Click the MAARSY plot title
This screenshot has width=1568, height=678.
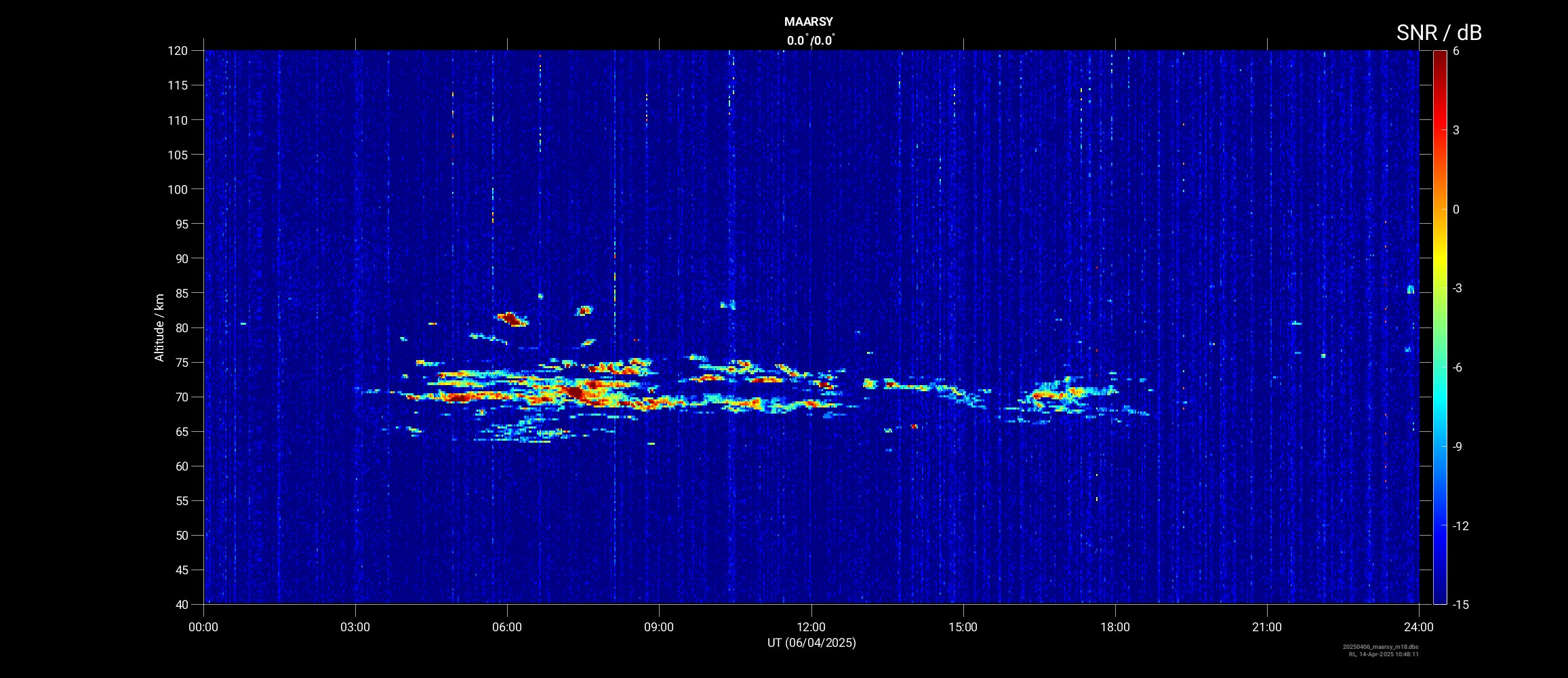click(x=808, y=22)
